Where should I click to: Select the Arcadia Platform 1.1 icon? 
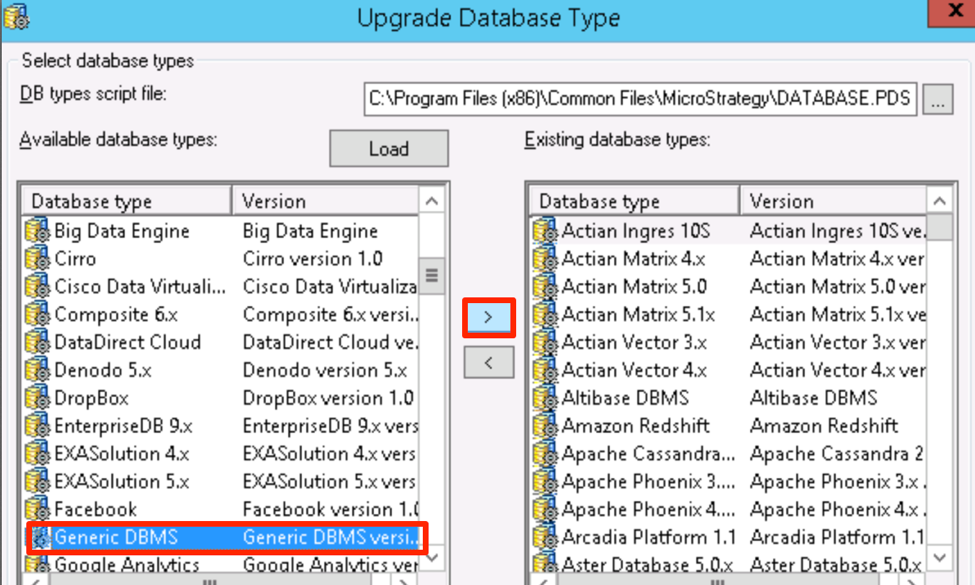(545, 538)
